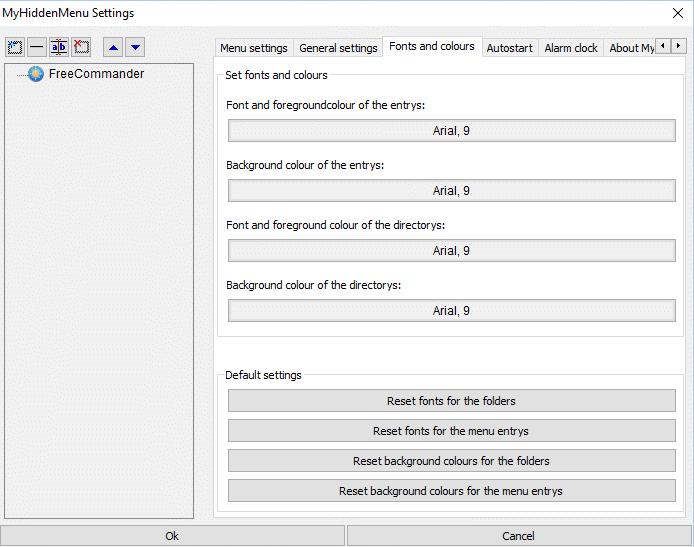Viewport: 694px width, 547px height.
Task: Choose the entries' font and foreground colour
Action: point(451,131)
